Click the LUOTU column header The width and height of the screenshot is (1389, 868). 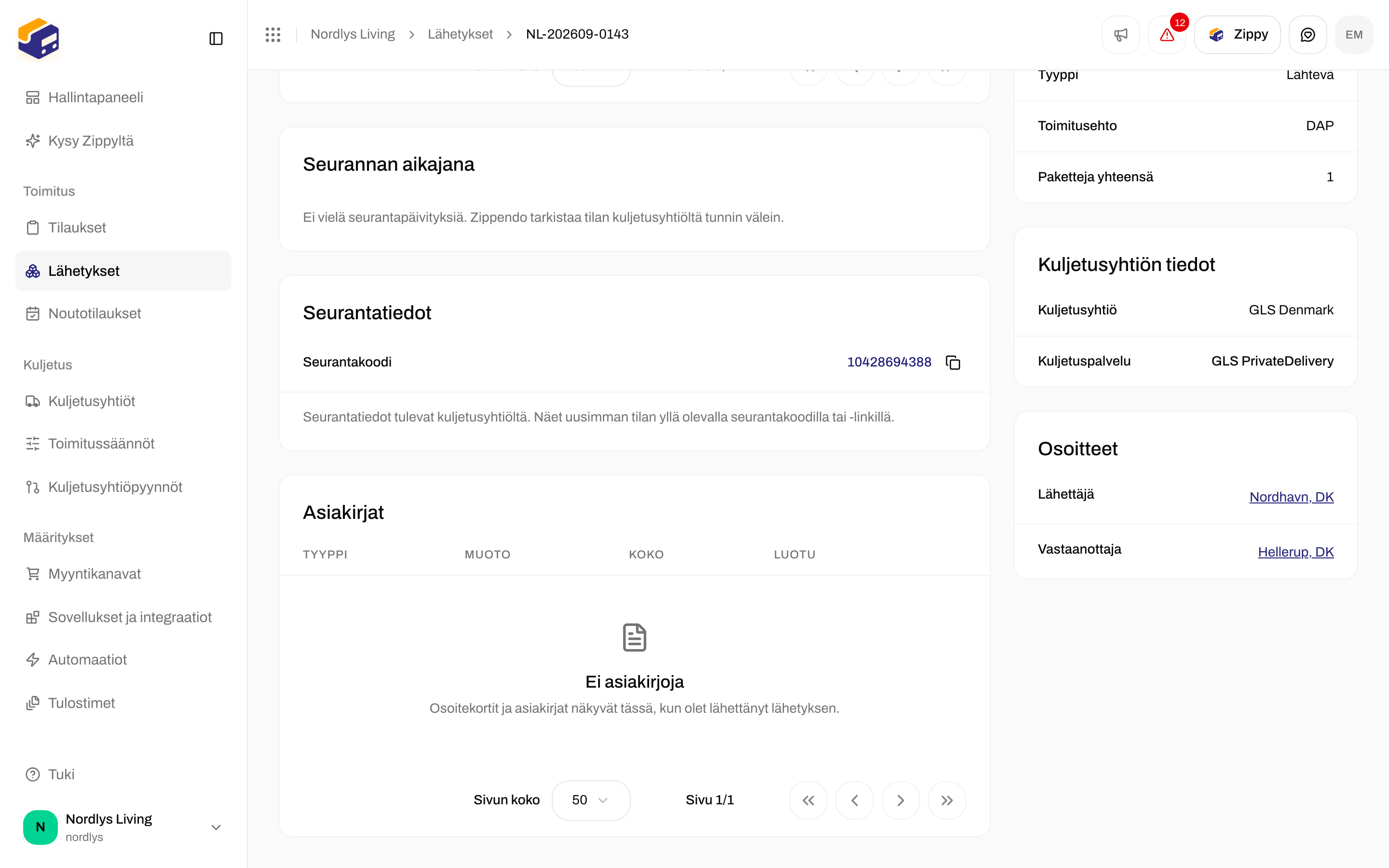pyautogui.click(x=794, y=555)
